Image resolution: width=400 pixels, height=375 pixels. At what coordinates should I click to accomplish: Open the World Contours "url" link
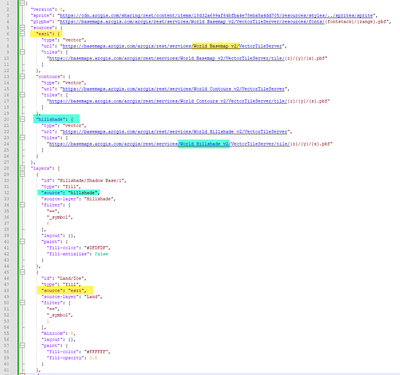(x=173, y=89)
